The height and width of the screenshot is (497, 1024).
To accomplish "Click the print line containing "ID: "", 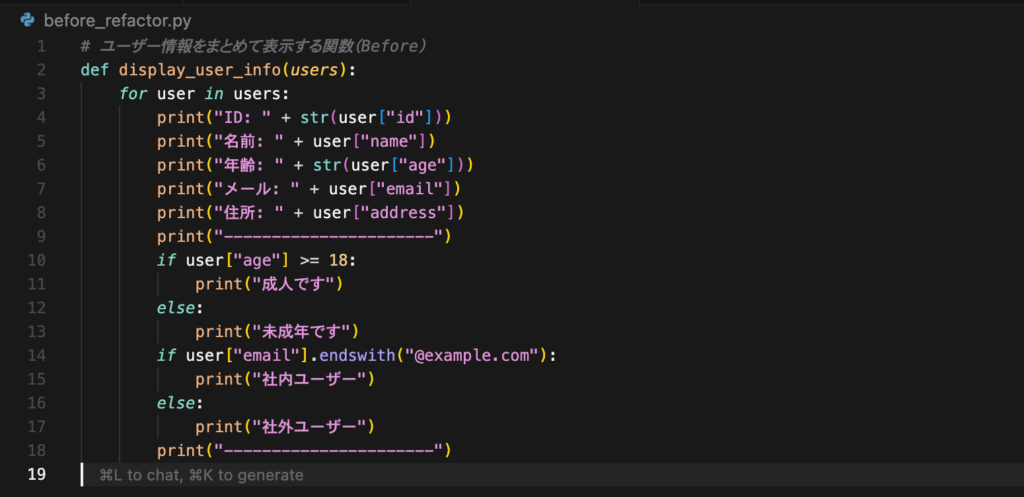I will 304,118.
